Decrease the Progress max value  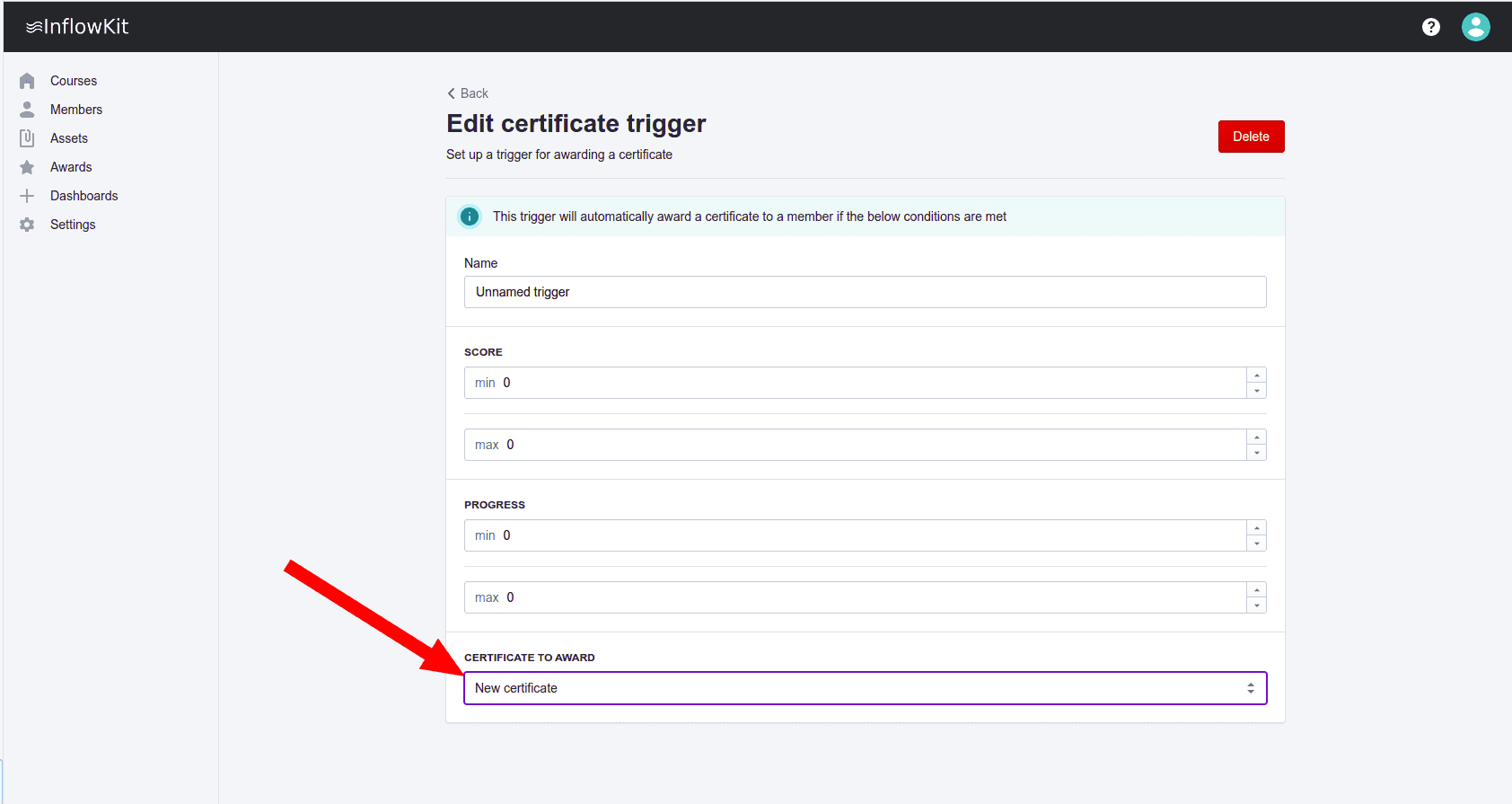1257,605
